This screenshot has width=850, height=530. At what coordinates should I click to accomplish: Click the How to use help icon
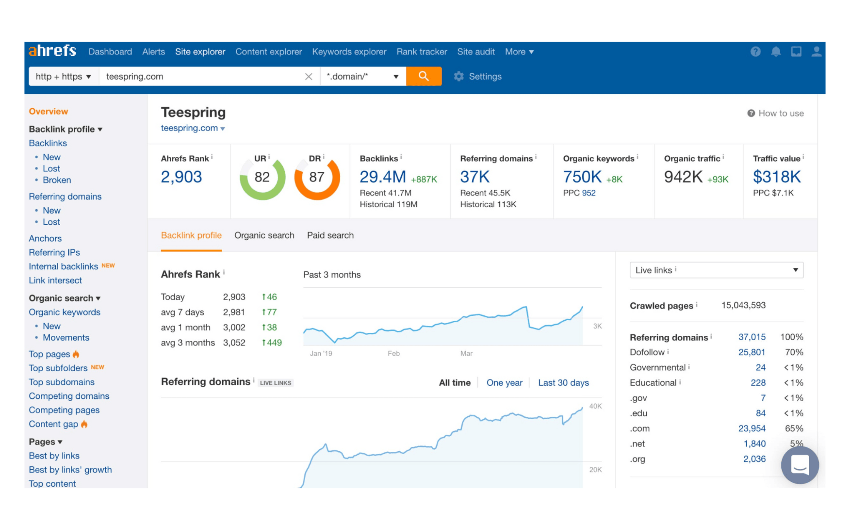(x=751, y=113)
